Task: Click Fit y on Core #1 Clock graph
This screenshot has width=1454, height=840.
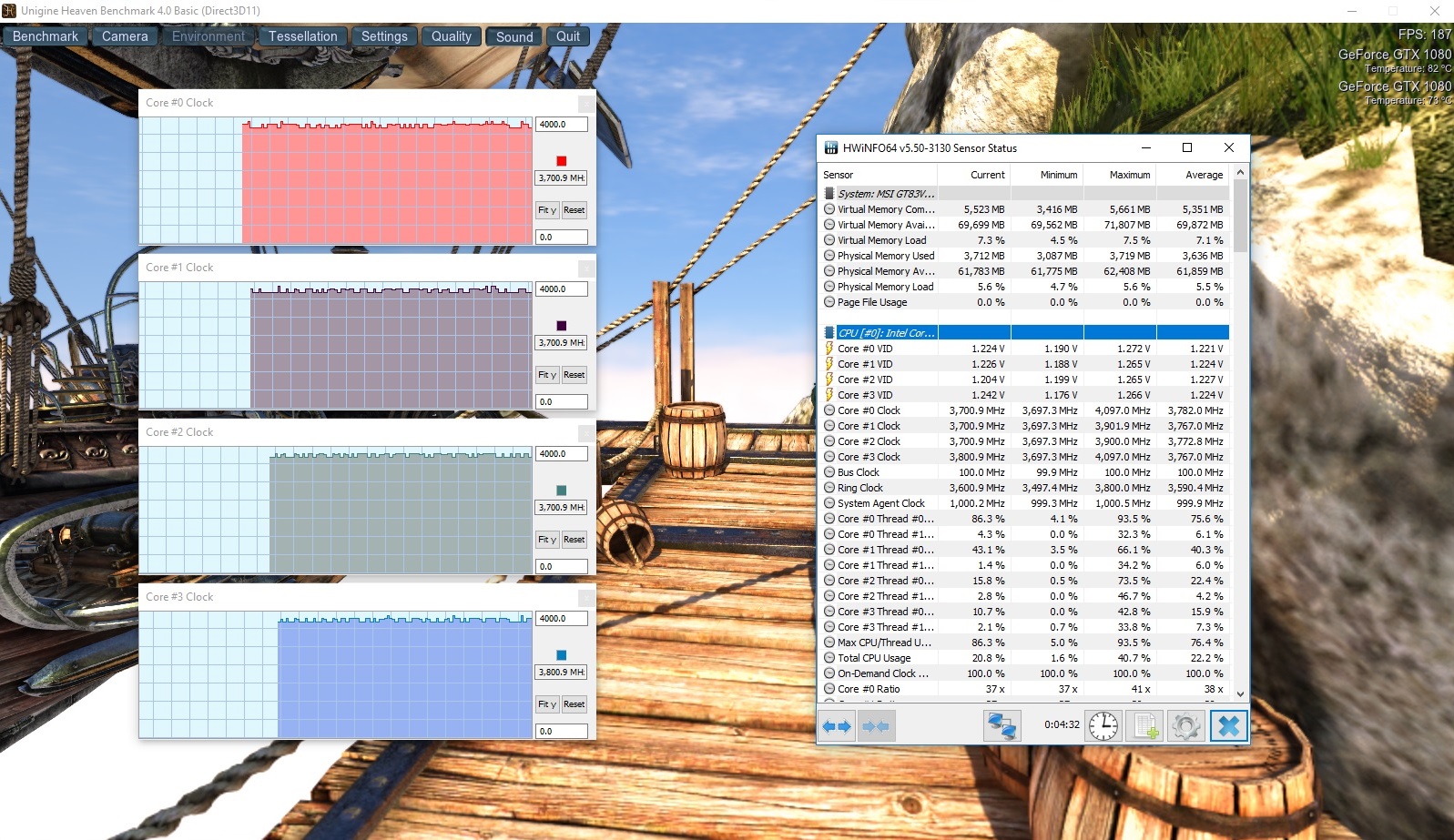Action: [x=547, y=375]
